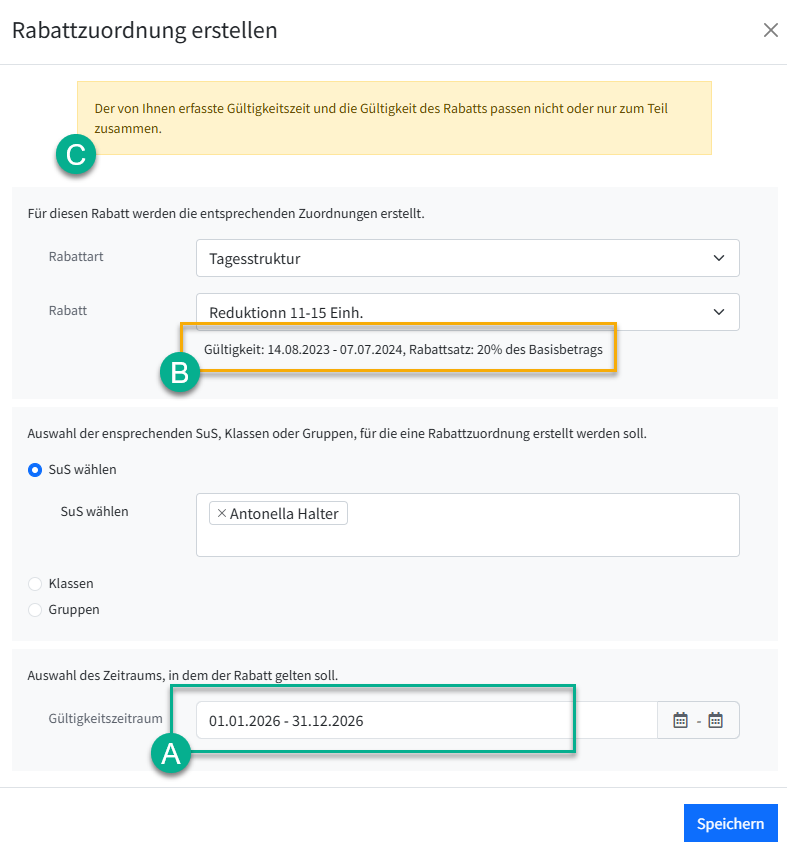Click the Rabattart chevron arrow

point(719,258)
